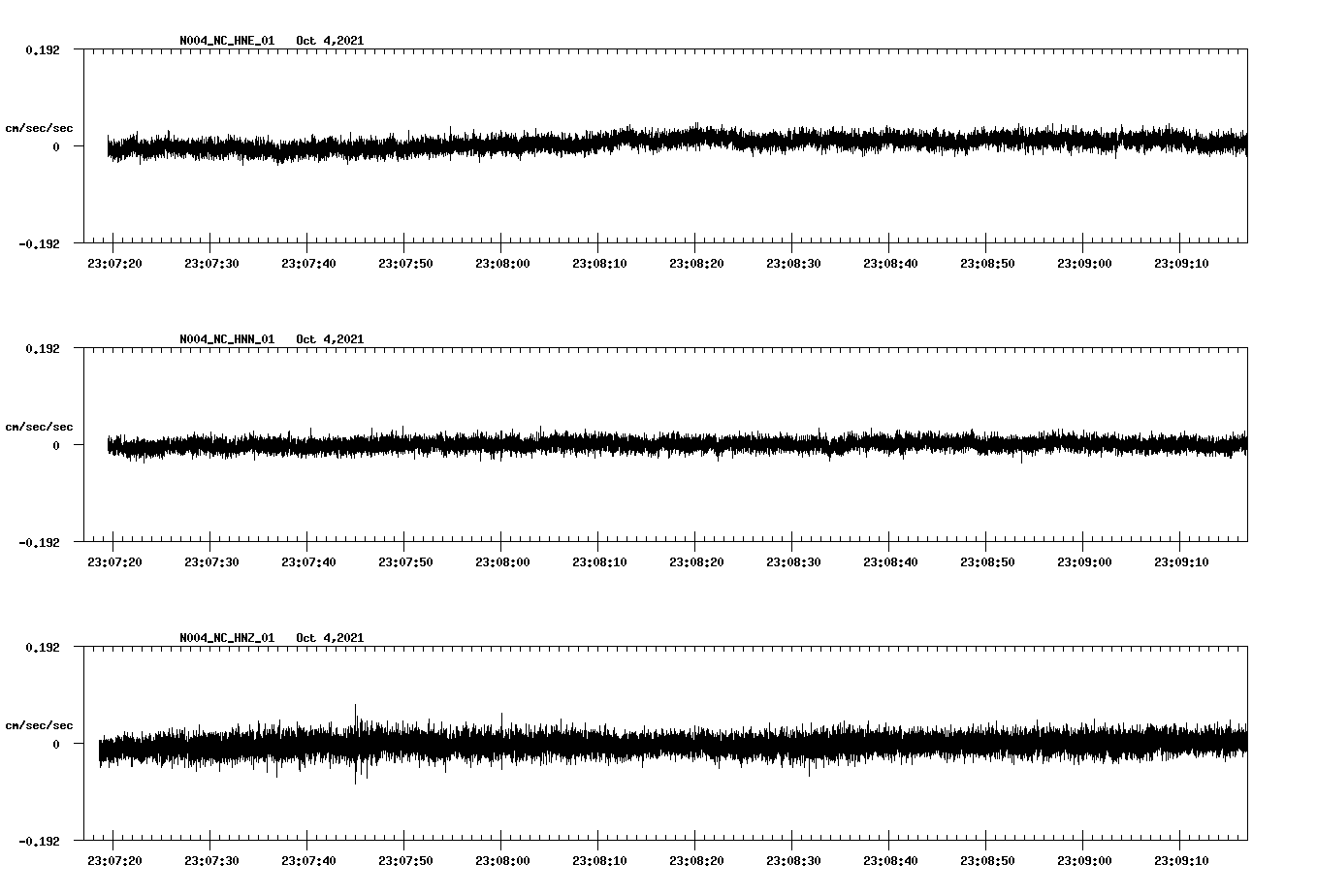The image size is (1317, 896).
Task: Click the N004_NC_HNN_01 channel title
Action: (x=227, y=339)
